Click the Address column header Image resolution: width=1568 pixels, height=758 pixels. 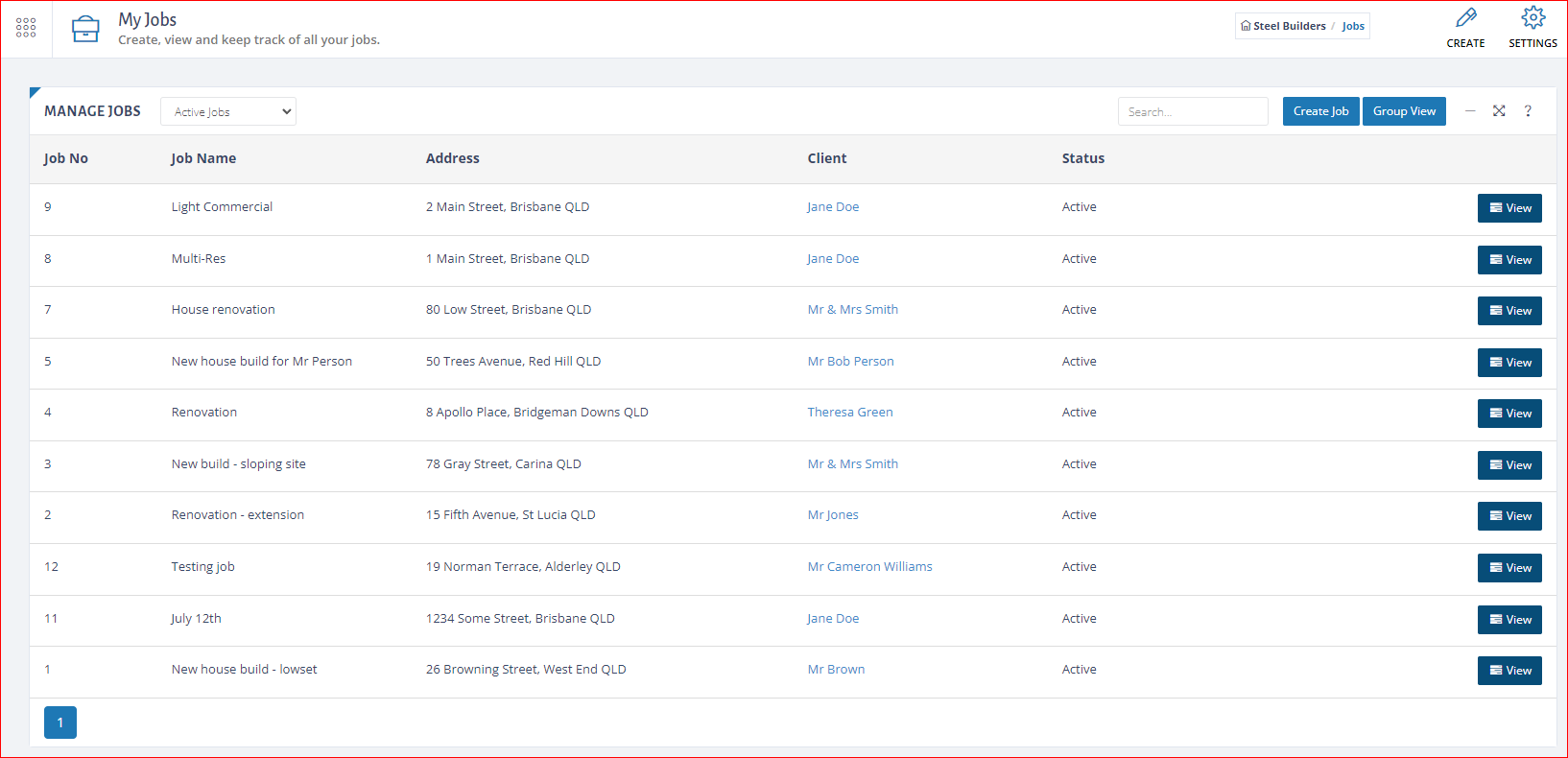tap(453, 158)
